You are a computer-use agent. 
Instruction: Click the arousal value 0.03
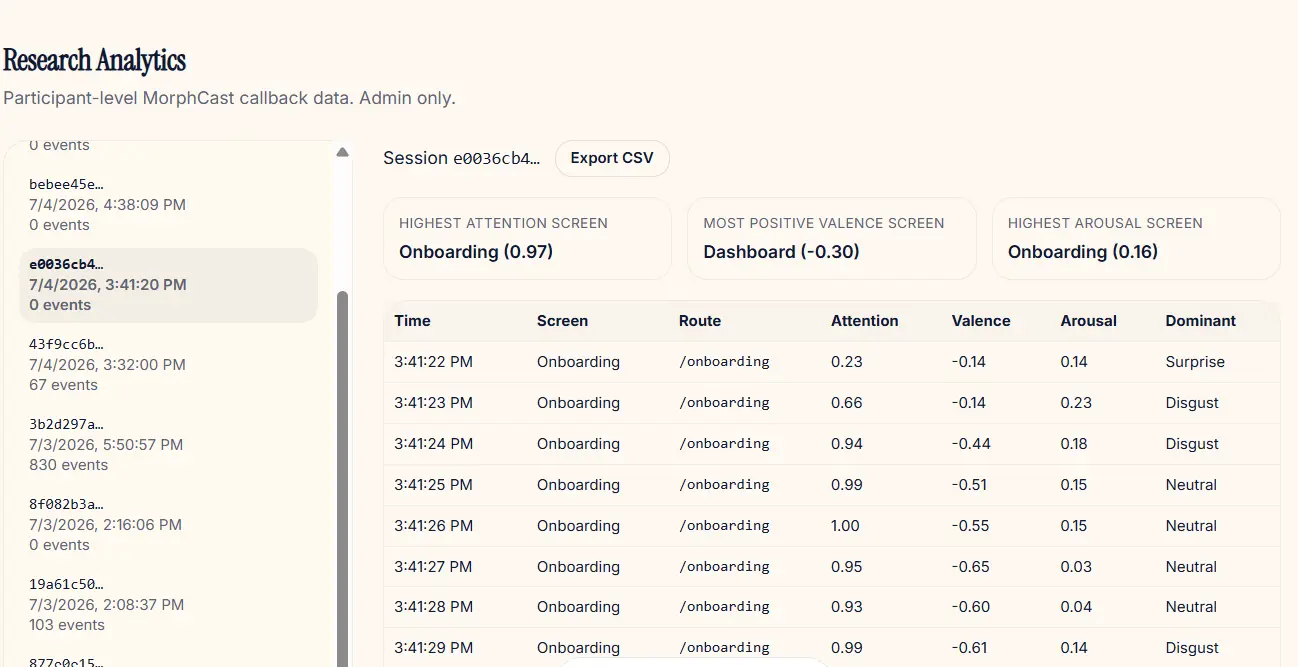pyautogui.click(x=1075, y=567)
